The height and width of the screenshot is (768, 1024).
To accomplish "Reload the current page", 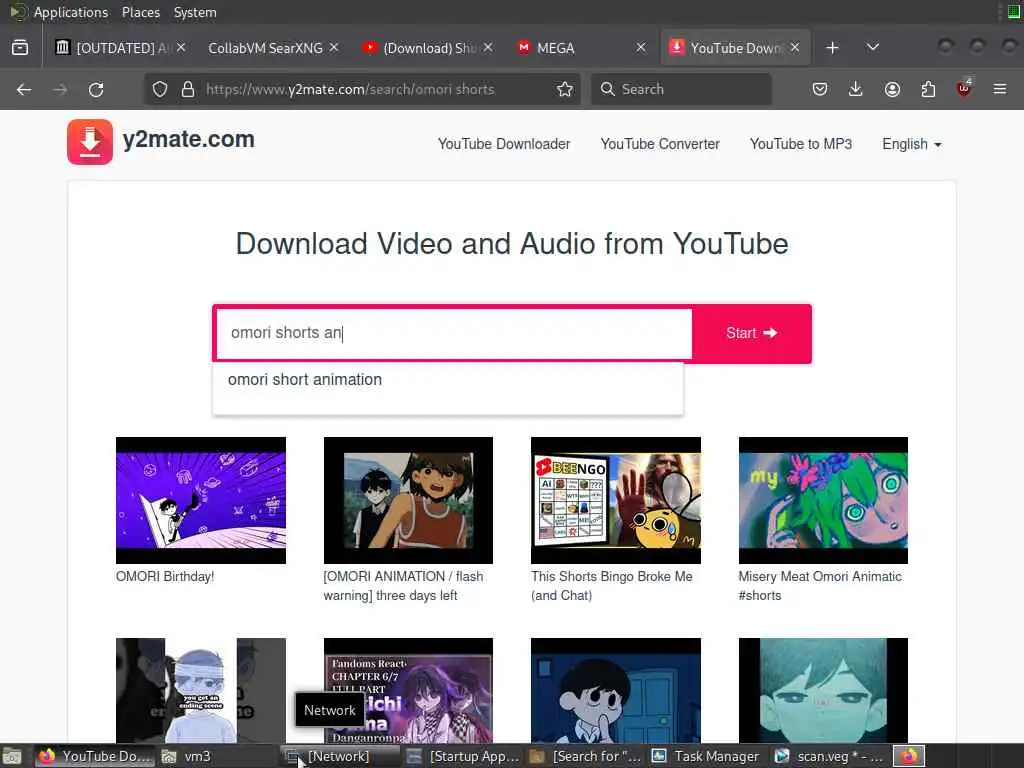I will [96, 89].
